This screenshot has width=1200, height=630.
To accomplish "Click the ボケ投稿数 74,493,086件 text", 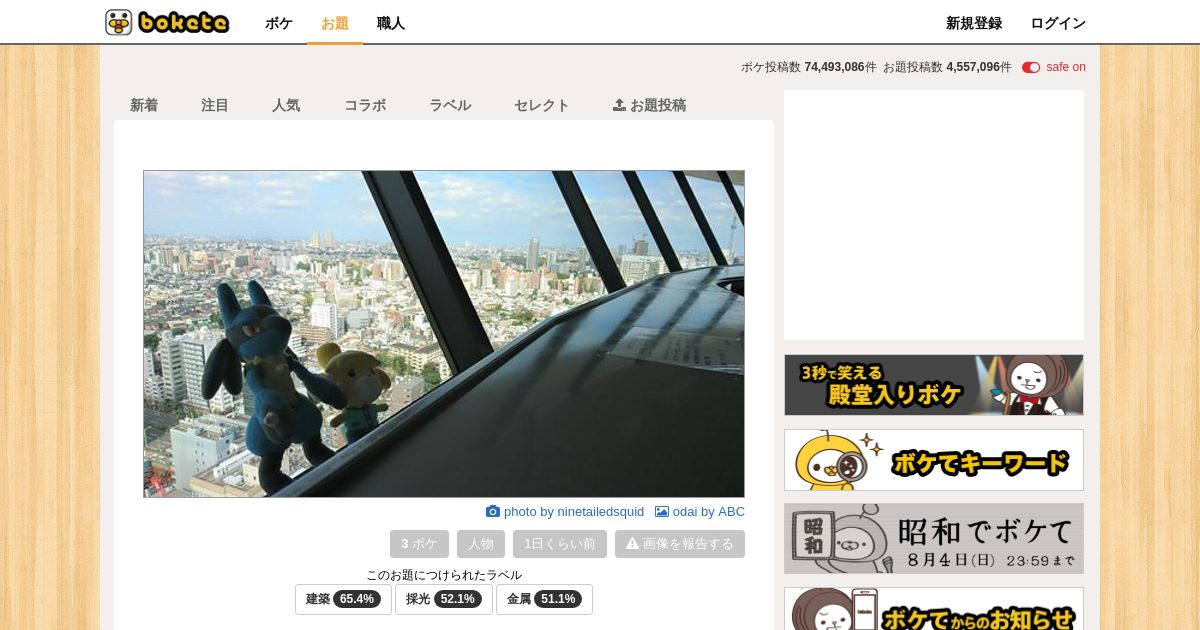I will coord(809,67).
